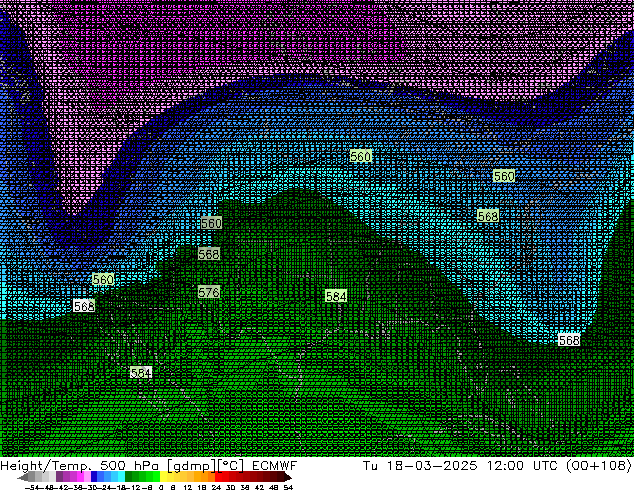Click the leftmost 568 contour label
Viewport: 634px width, 490px height.
[84, 306]
